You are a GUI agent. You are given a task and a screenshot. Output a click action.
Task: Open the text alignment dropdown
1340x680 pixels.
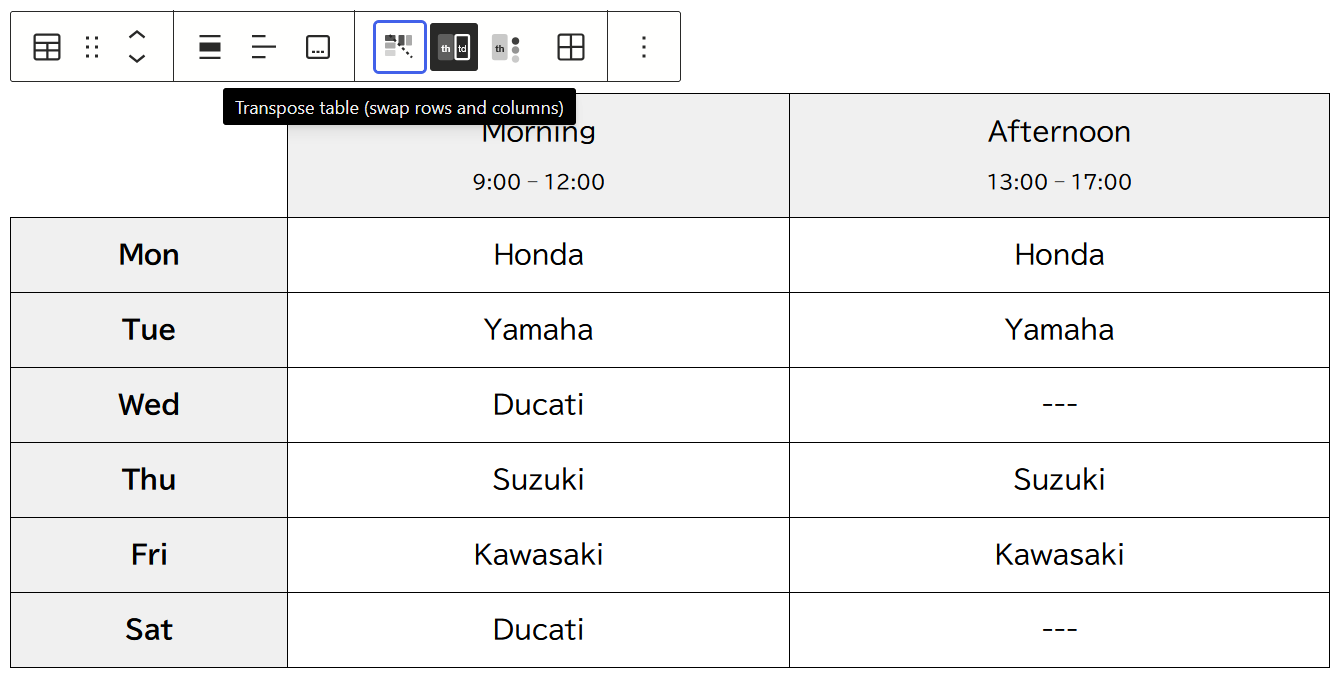click(264, 47)
